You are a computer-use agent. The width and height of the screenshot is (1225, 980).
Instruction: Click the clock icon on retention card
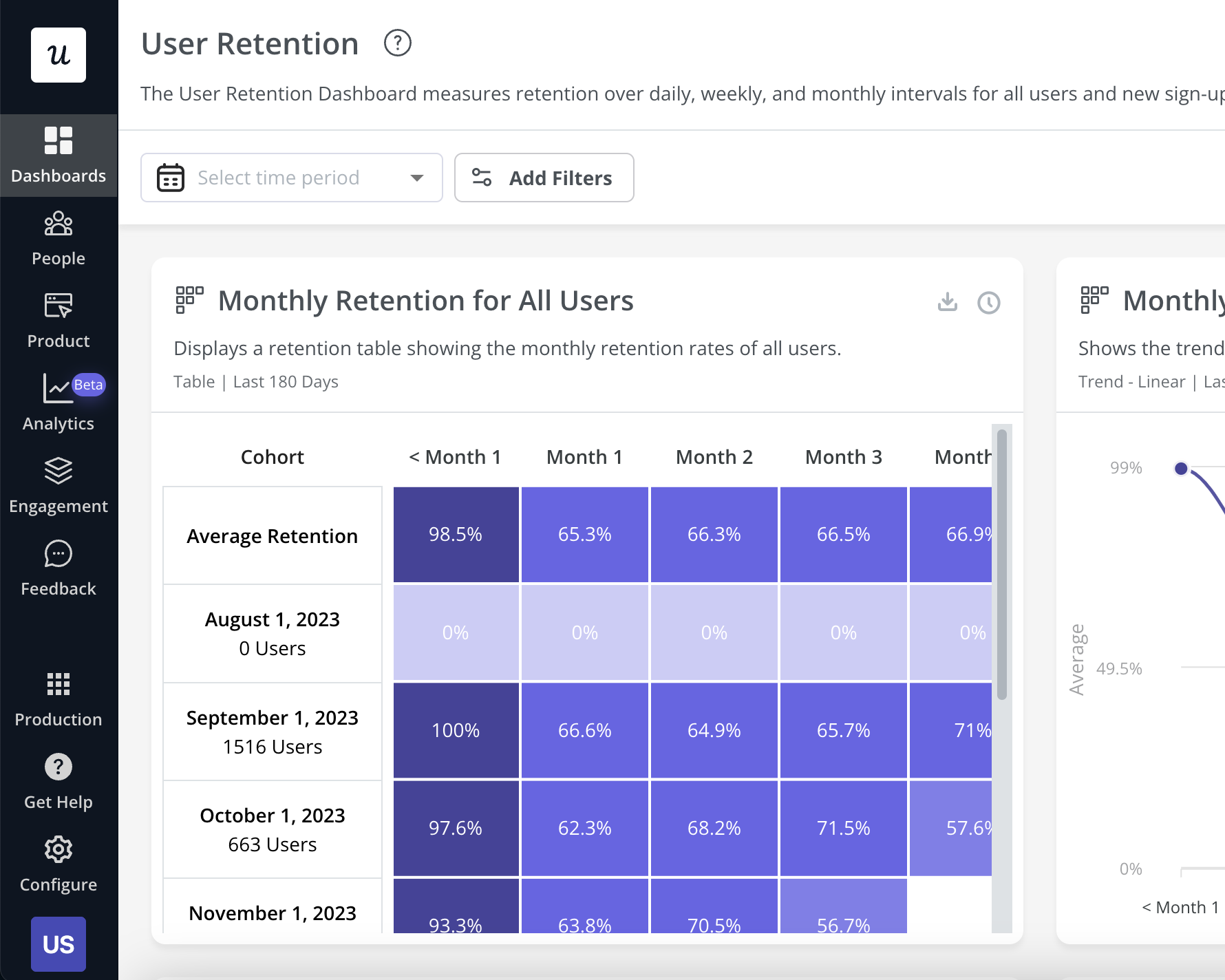pyautogui.click(x=989, y=303)
